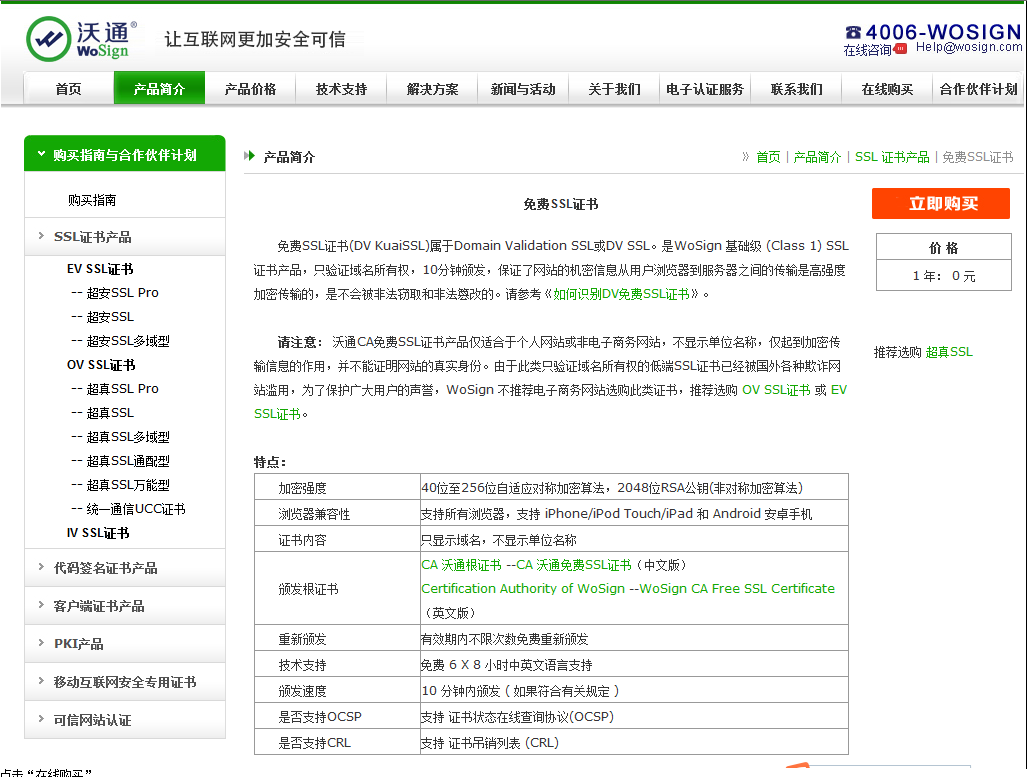The image size is (1027, 777).
Task: Click the Help@wosign.com email address
Action: coord(969,47)
